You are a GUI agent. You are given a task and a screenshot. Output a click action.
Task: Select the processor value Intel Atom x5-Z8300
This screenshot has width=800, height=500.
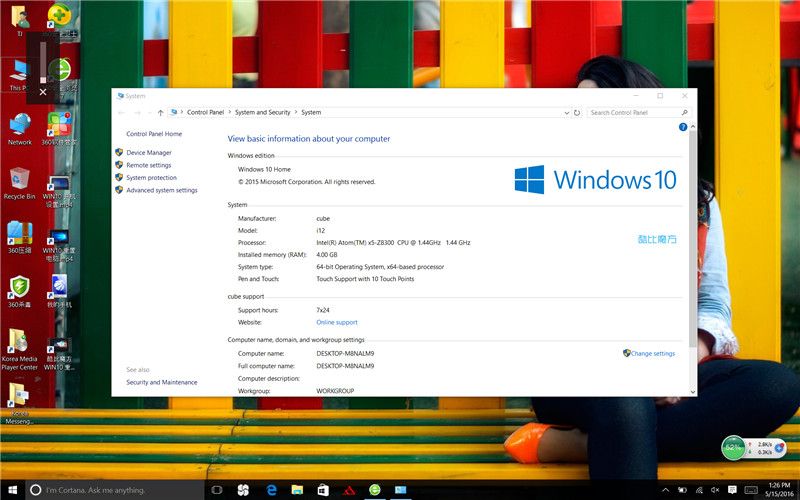393,243
